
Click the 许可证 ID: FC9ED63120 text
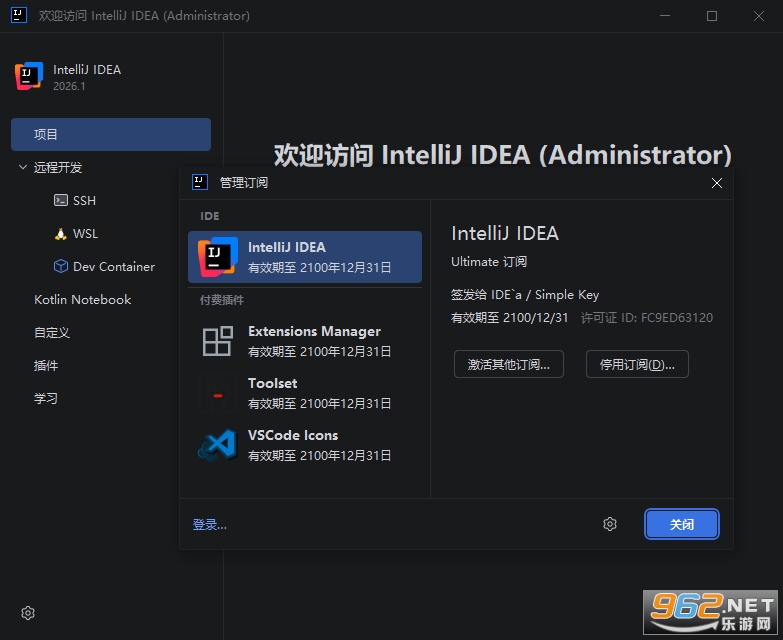pos(647,318)
